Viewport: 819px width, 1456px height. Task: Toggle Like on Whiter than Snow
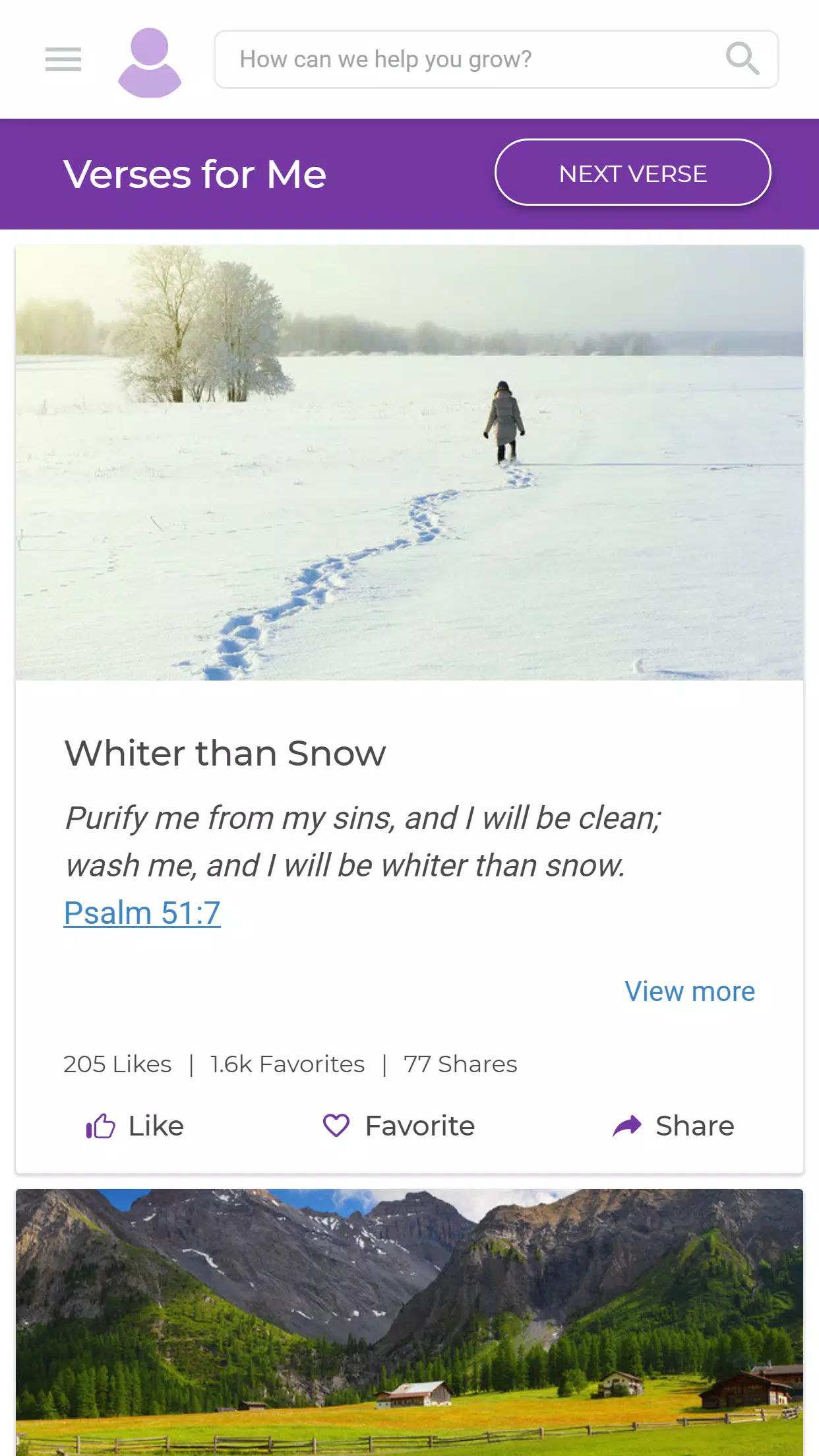[x=135, y=1126]
